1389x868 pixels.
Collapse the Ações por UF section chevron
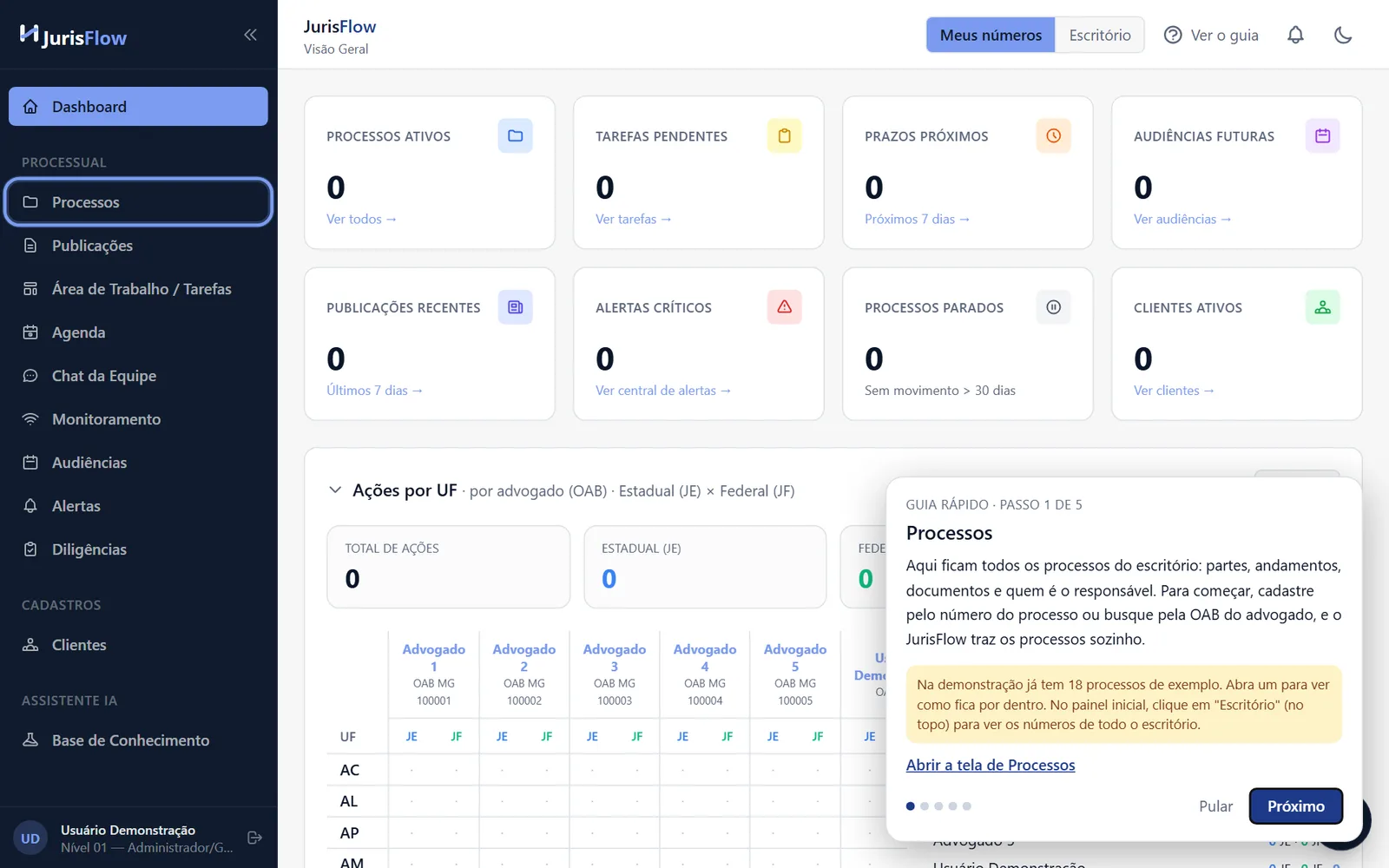[x=335, y=490]
